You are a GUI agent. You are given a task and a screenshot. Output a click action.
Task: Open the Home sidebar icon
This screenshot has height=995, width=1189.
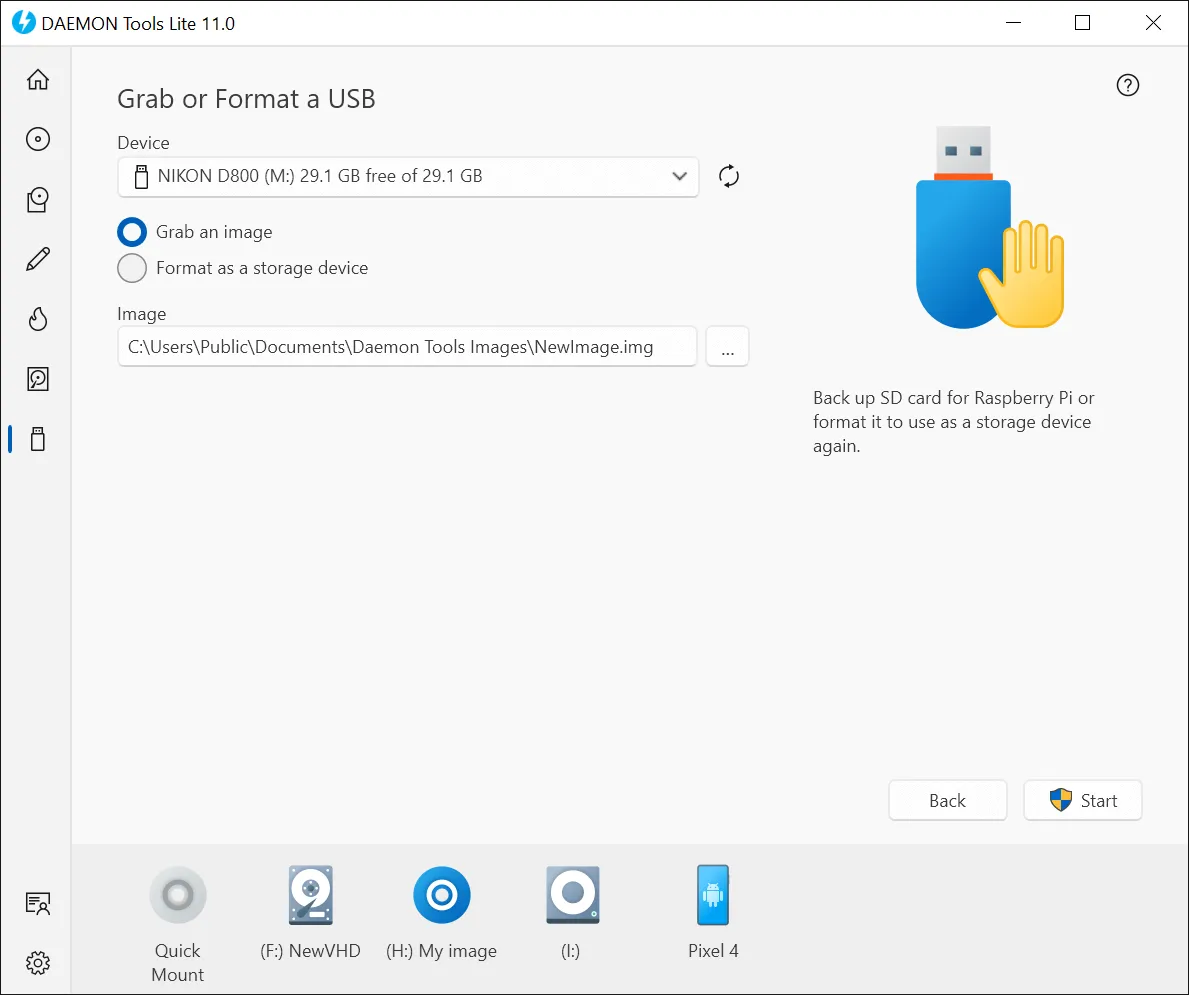click(x=38, y=80)
